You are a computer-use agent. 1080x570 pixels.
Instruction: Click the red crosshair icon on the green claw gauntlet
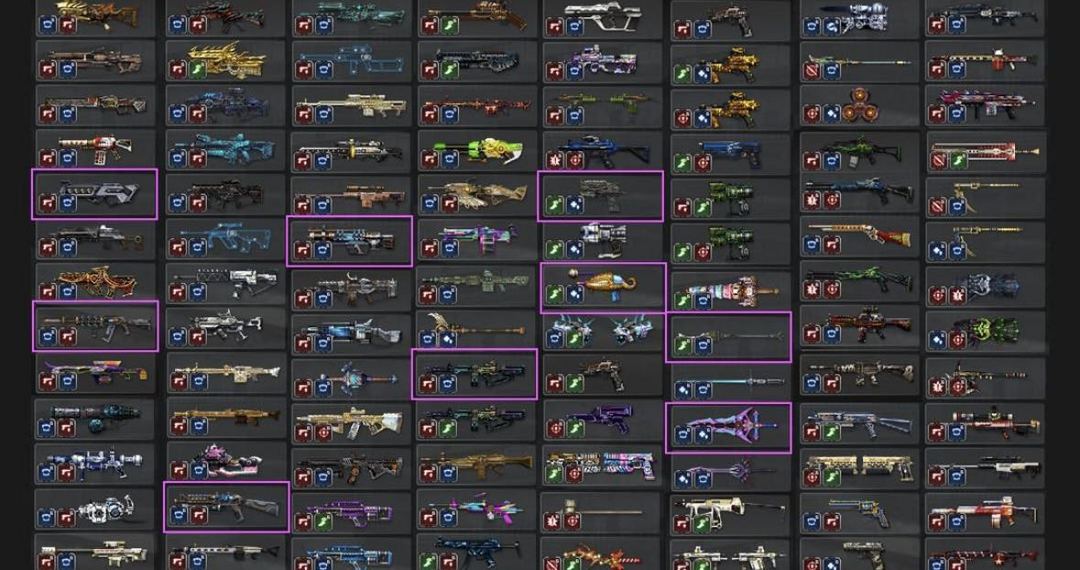tap(957, 339)
